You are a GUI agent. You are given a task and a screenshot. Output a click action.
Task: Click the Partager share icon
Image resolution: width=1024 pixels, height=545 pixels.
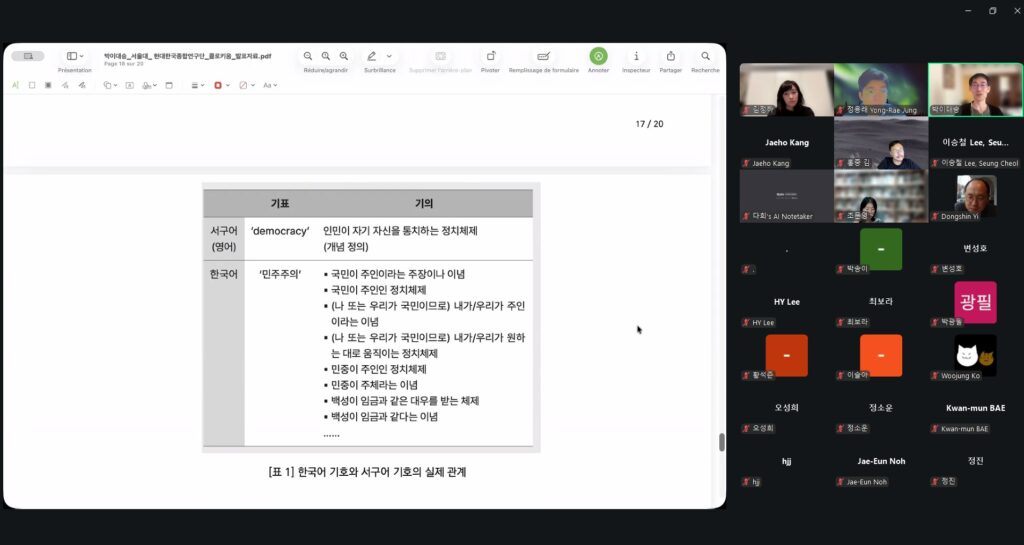[671, 56]
